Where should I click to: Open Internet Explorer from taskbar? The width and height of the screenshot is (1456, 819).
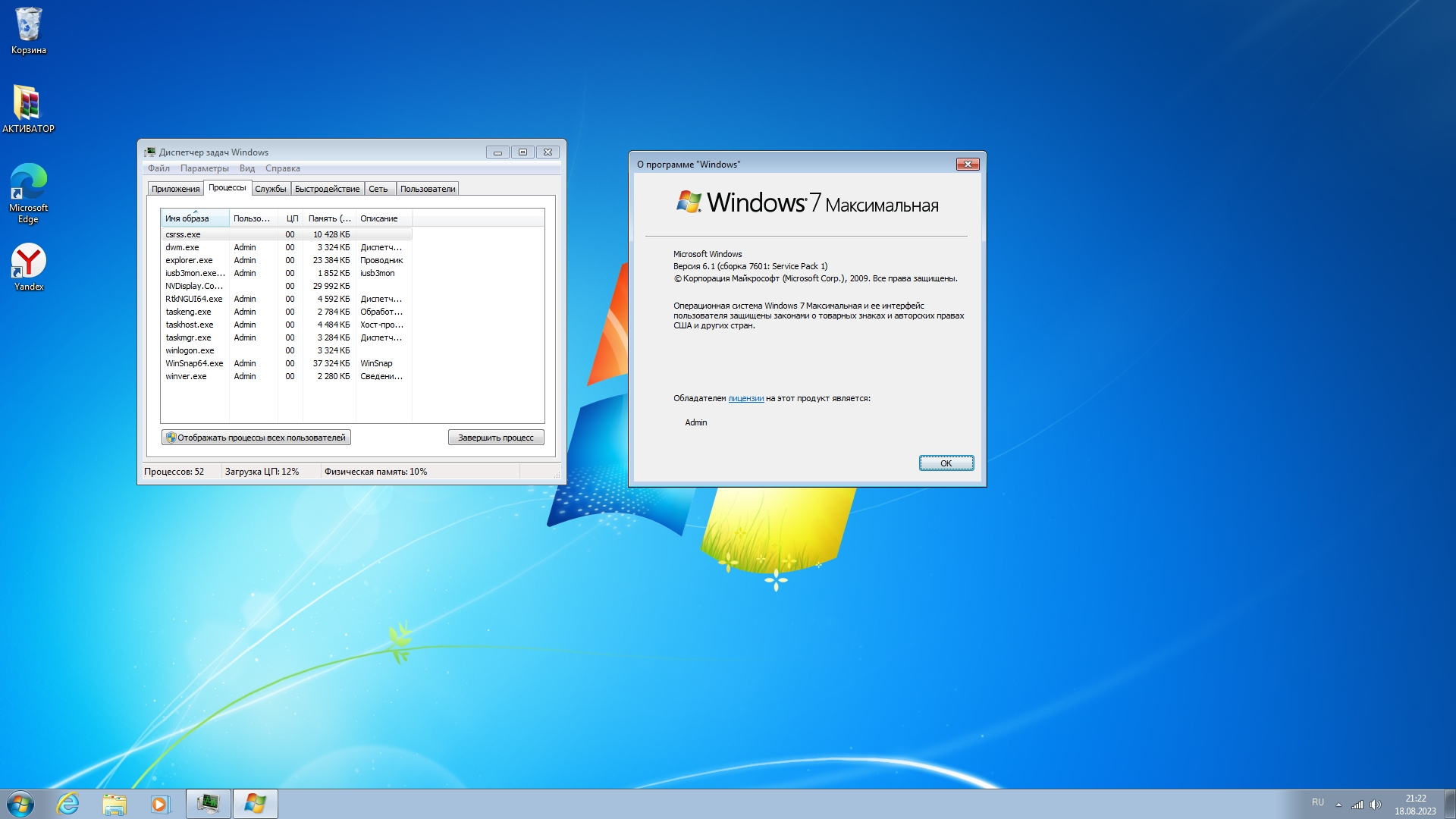click(x=68, y=804)
